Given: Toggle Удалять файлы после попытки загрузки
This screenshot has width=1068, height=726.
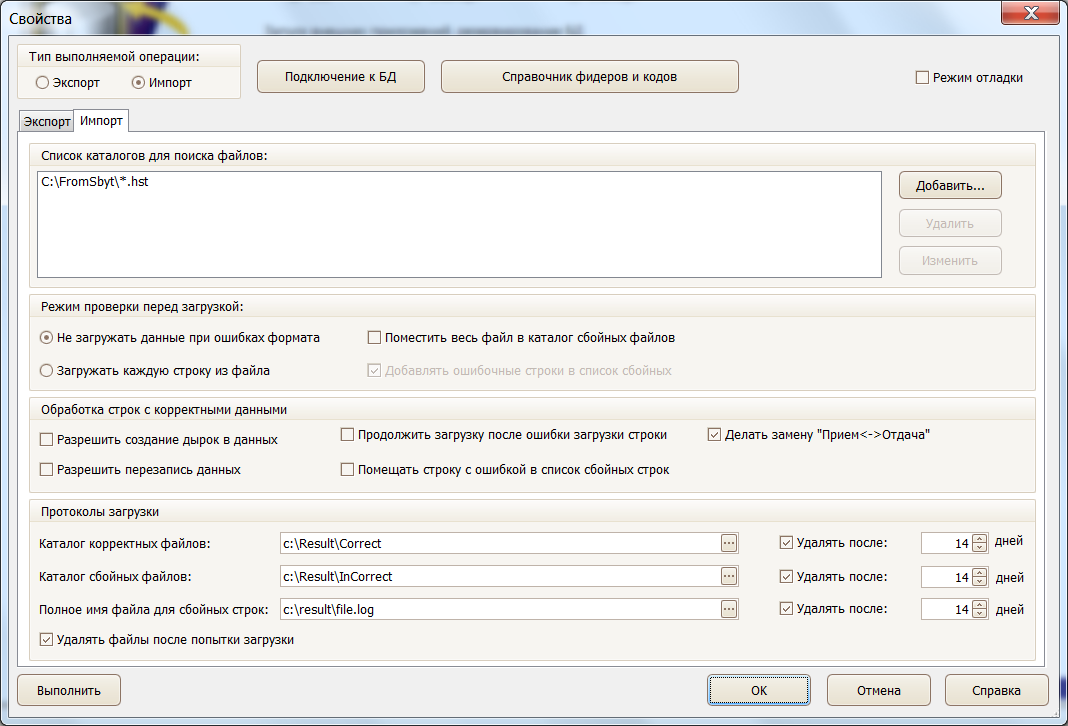Looking at the screenshot, I should coord(47,639).
